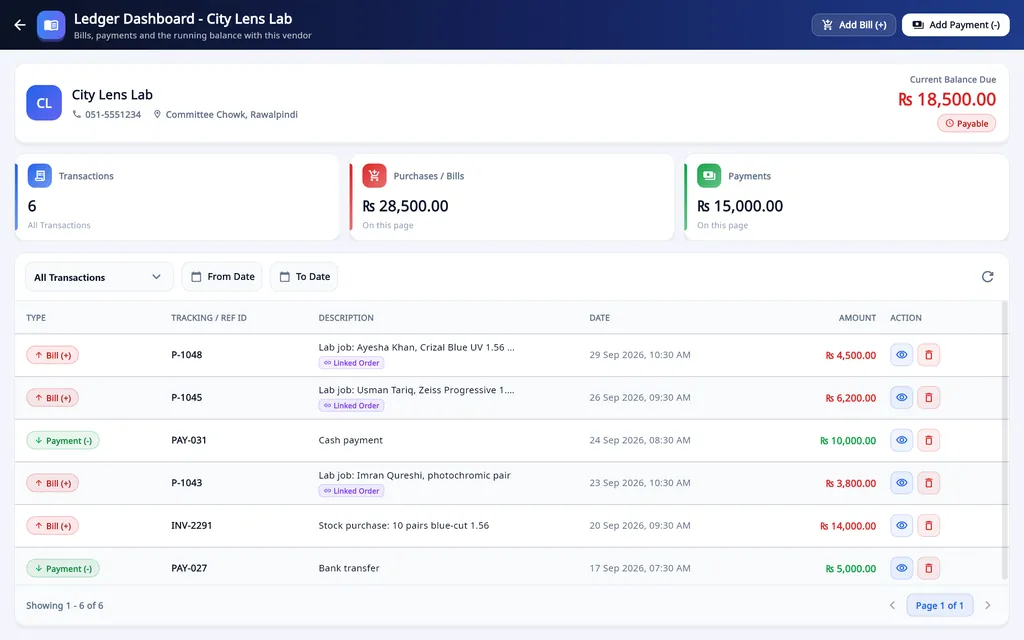Click the Payment (-) tag on PAY-031 row
Image resolution: width=1024 pixels, height=640 pixels.
click(x=63, y=441)
